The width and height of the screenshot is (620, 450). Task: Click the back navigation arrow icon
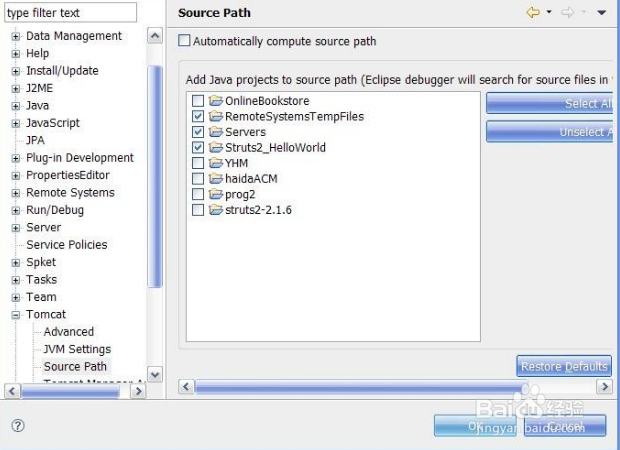click(533, 13)
